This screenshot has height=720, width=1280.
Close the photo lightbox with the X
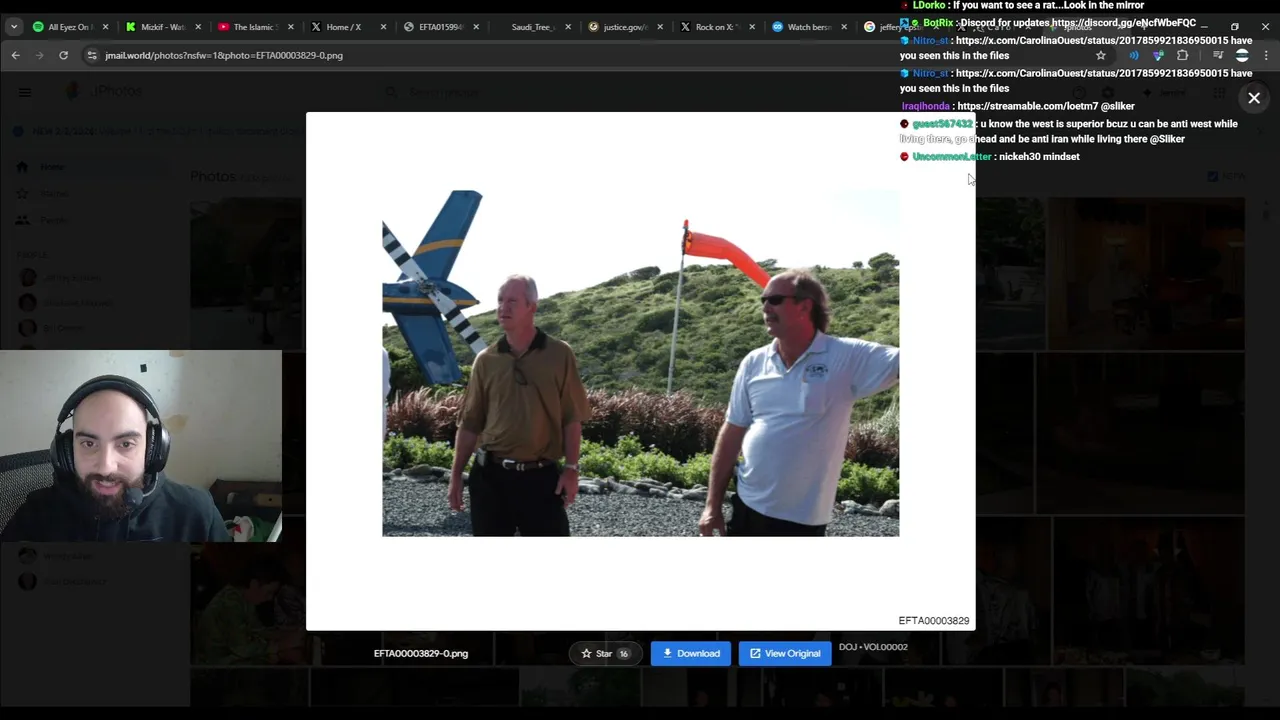coord(1254,98)
